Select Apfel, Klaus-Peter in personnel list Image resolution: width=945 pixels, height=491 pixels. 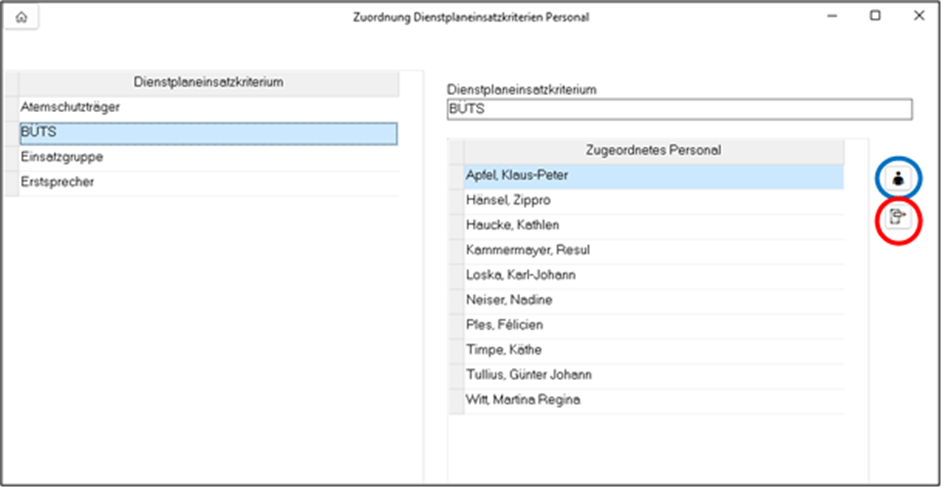(653, 175)
